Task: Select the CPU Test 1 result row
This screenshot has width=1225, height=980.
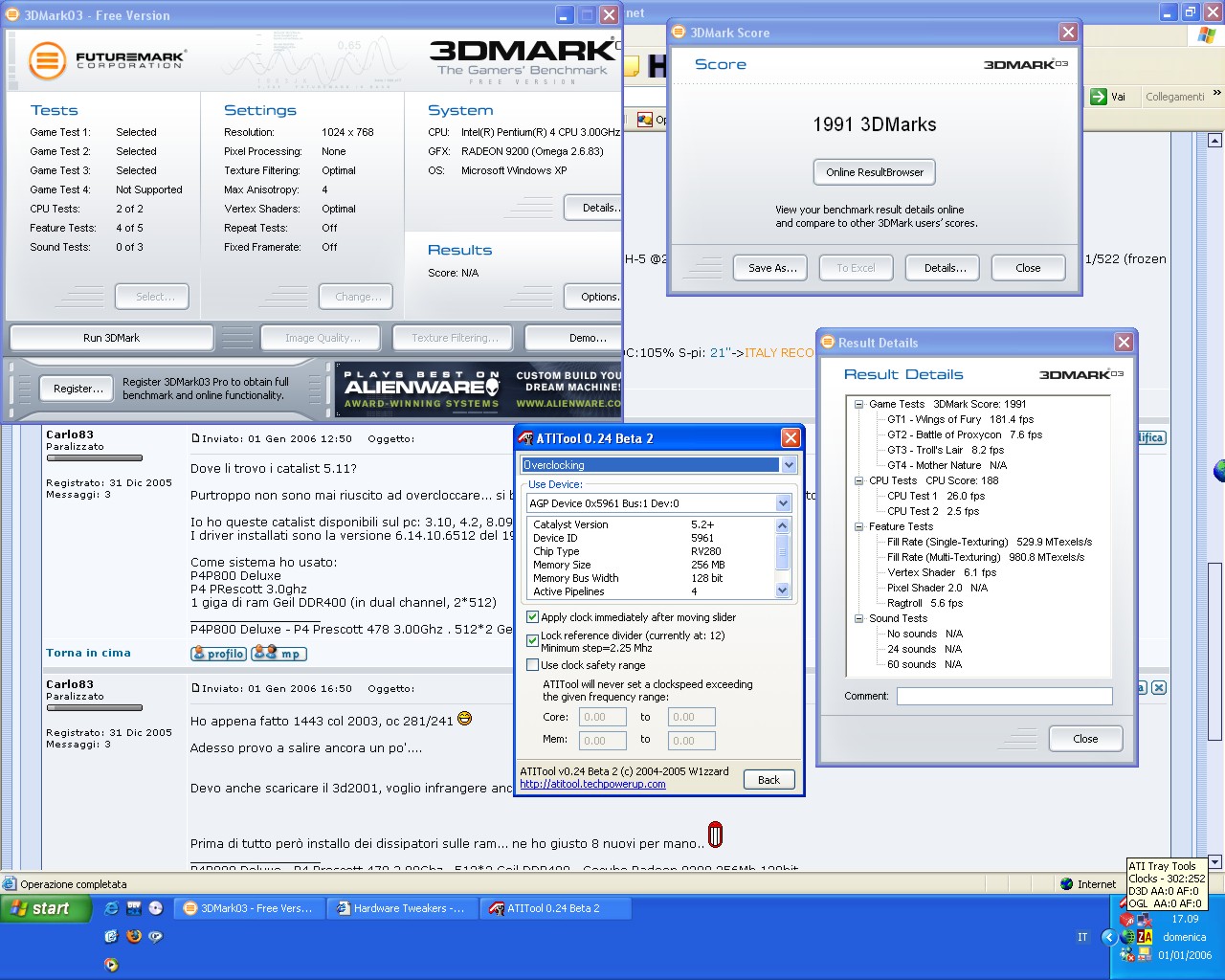Action: tap(935, 496)
